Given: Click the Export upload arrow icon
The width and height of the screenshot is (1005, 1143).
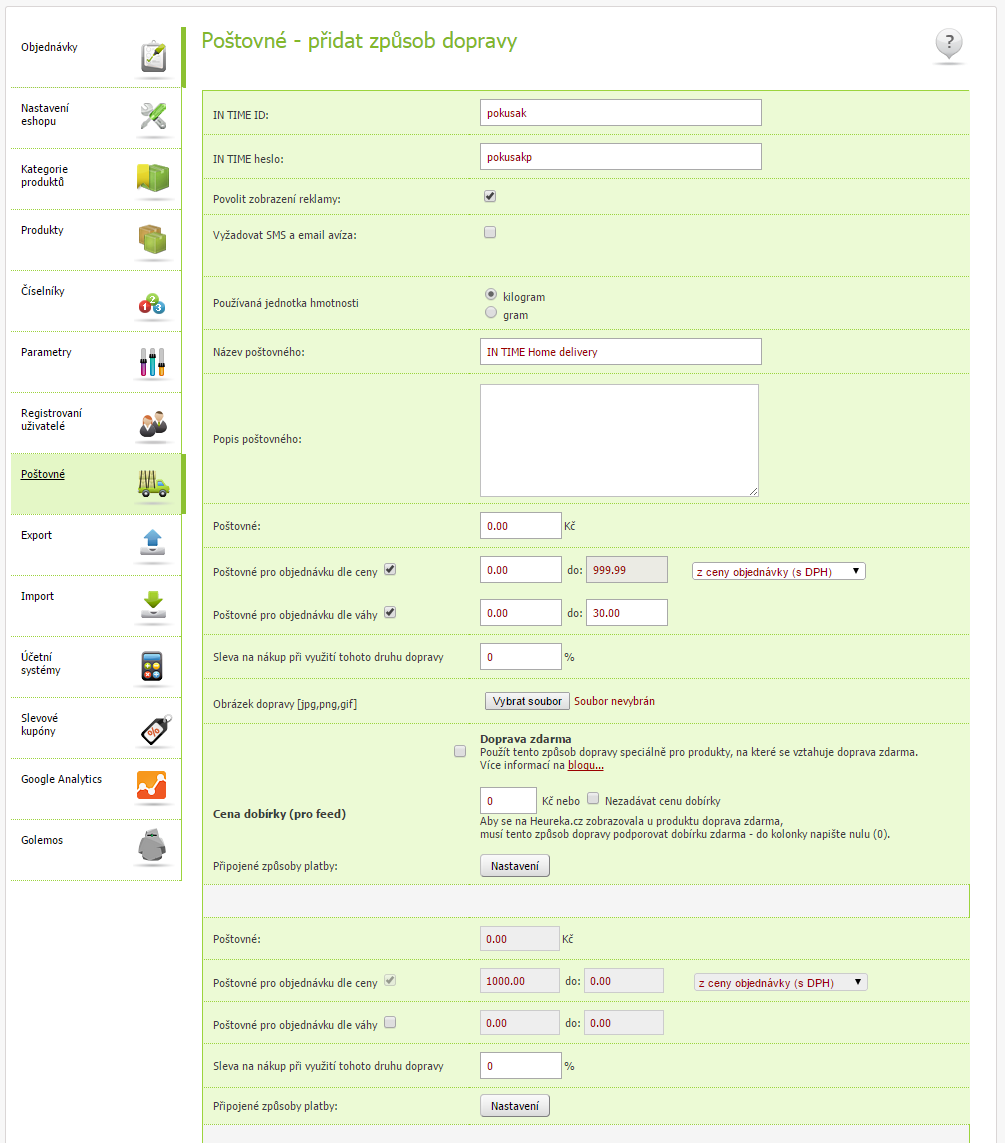Looking at the screenshot, I should [x=153, y=542].
